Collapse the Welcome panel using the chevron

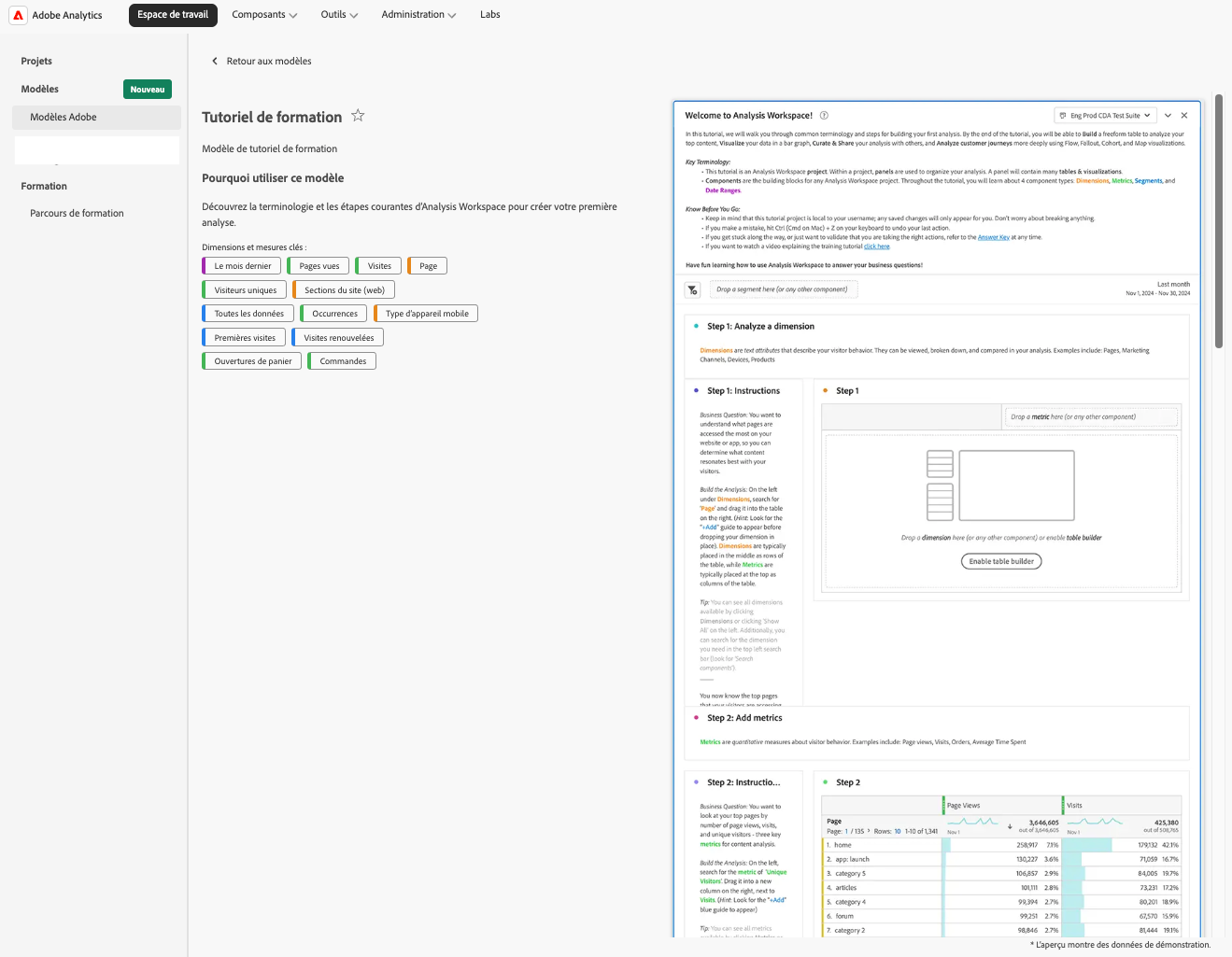coord(1168,116)
